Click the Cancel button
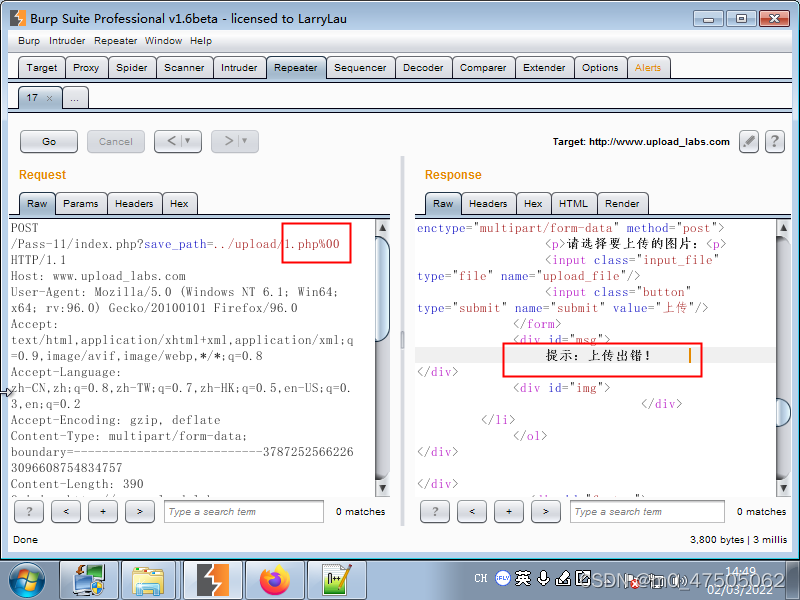This screenshot has width=800, height=600. click(x=116, y=141)
